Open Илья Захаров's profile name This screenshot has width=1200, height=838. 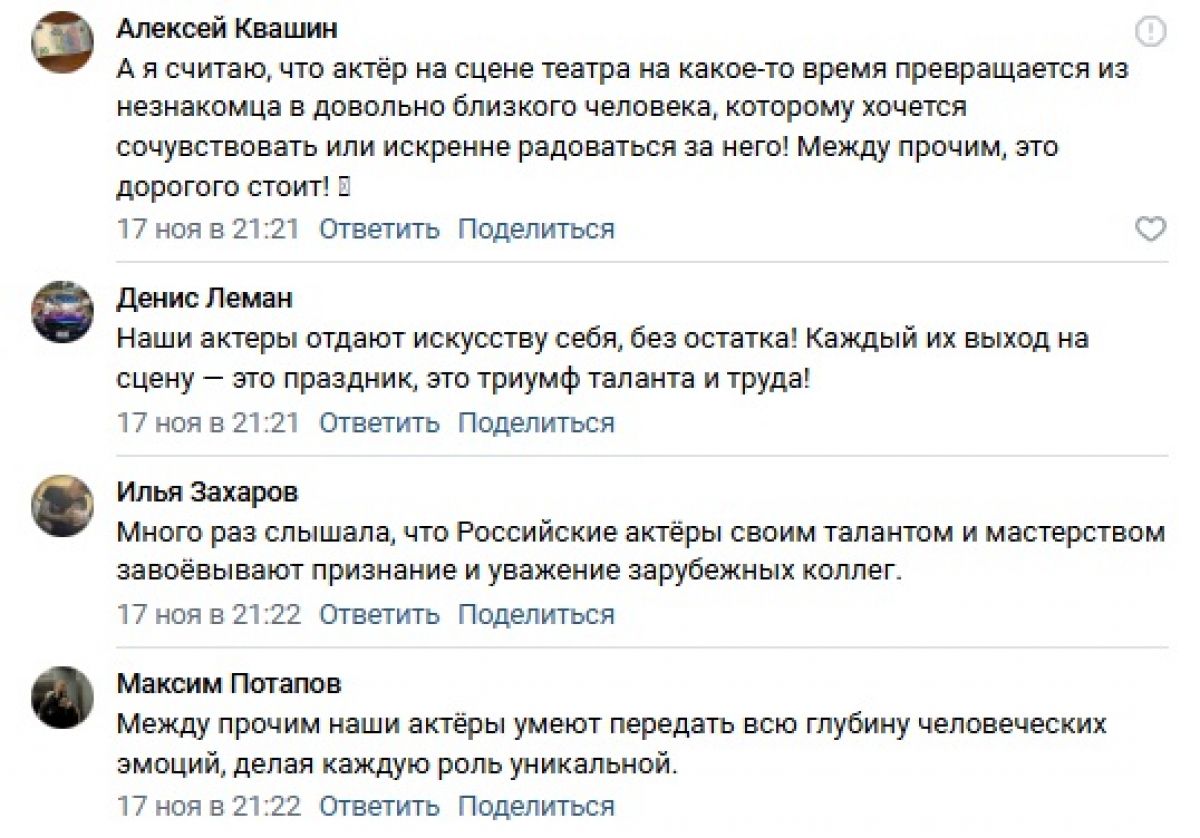[x=207, y=492]
